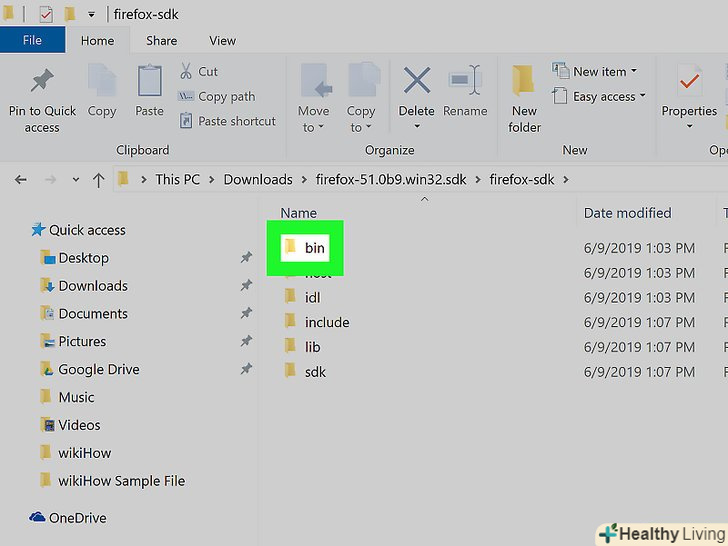
Task: Sort by Date modified column header
Action: (x=628, y=213)
